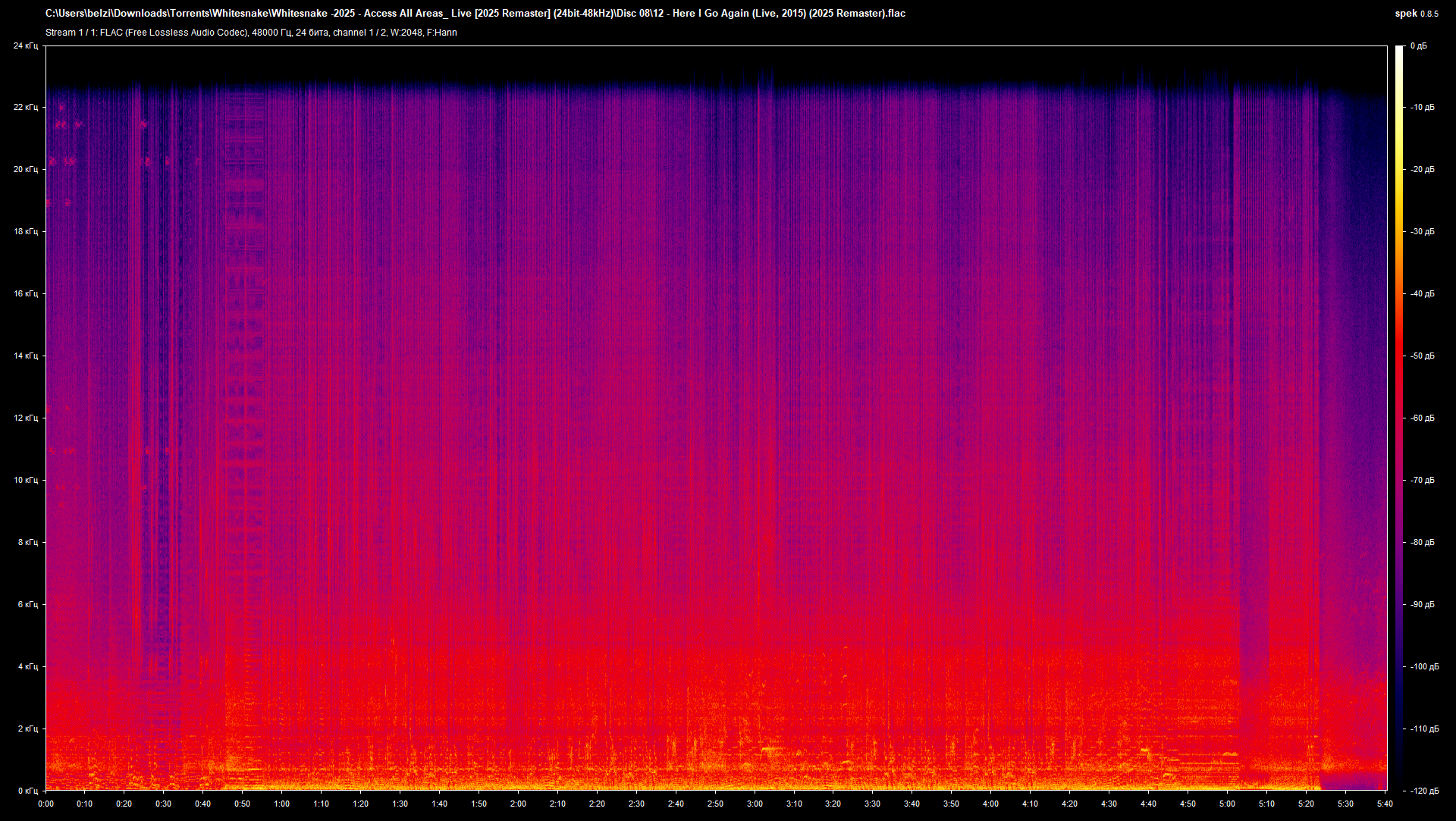Viewport: 1456px width, 821px height.
Task: Click the spek 0.8.5 version label
Action: [1416, 13]
